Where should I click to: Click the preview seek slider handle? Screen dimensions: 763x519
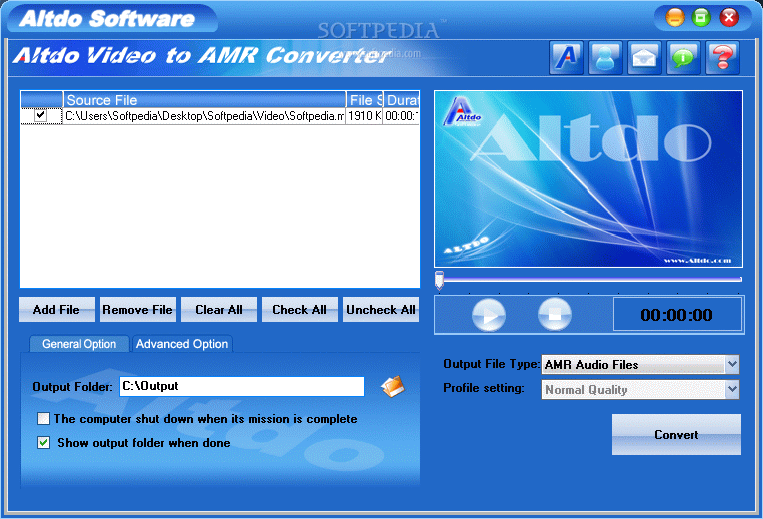click(439, 281)
